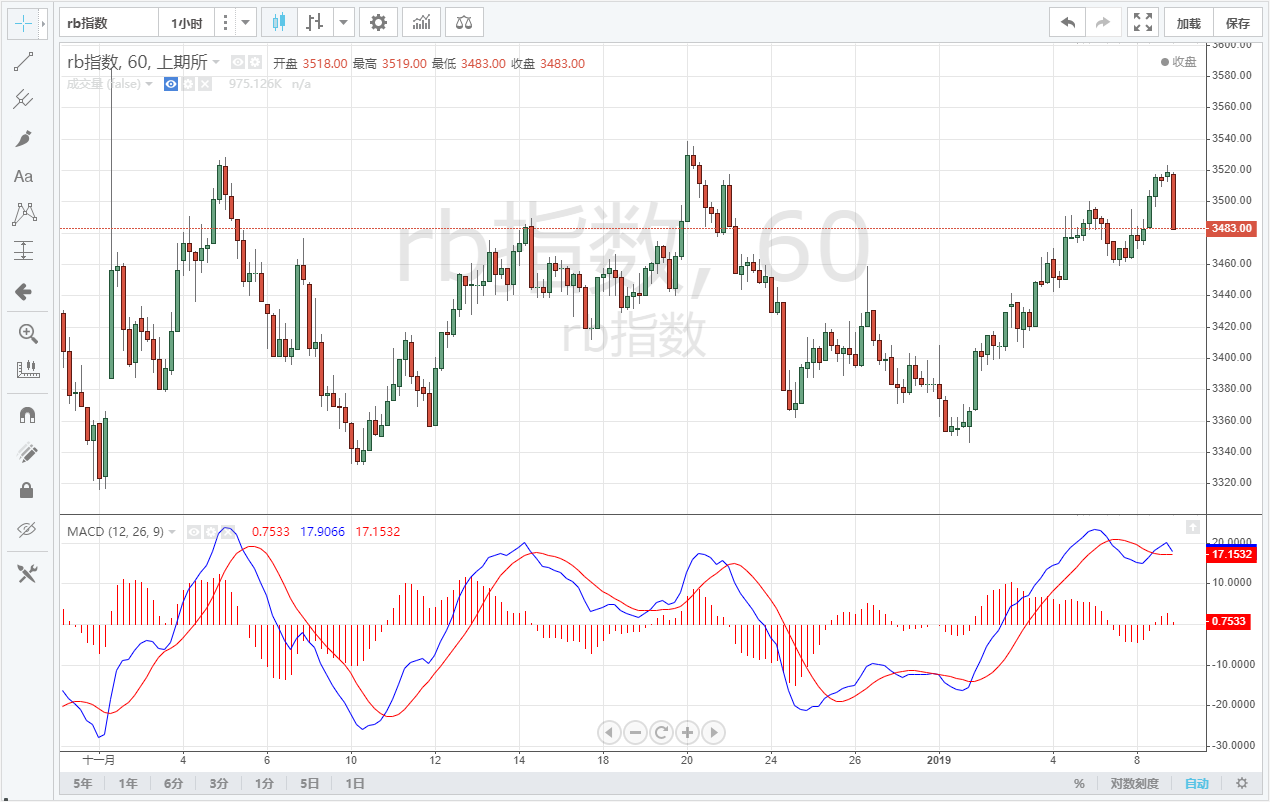The image size is (1270, 802).
Task: Toggle 对数刻度 logarithmic scale
Action: pos(1134,784)
